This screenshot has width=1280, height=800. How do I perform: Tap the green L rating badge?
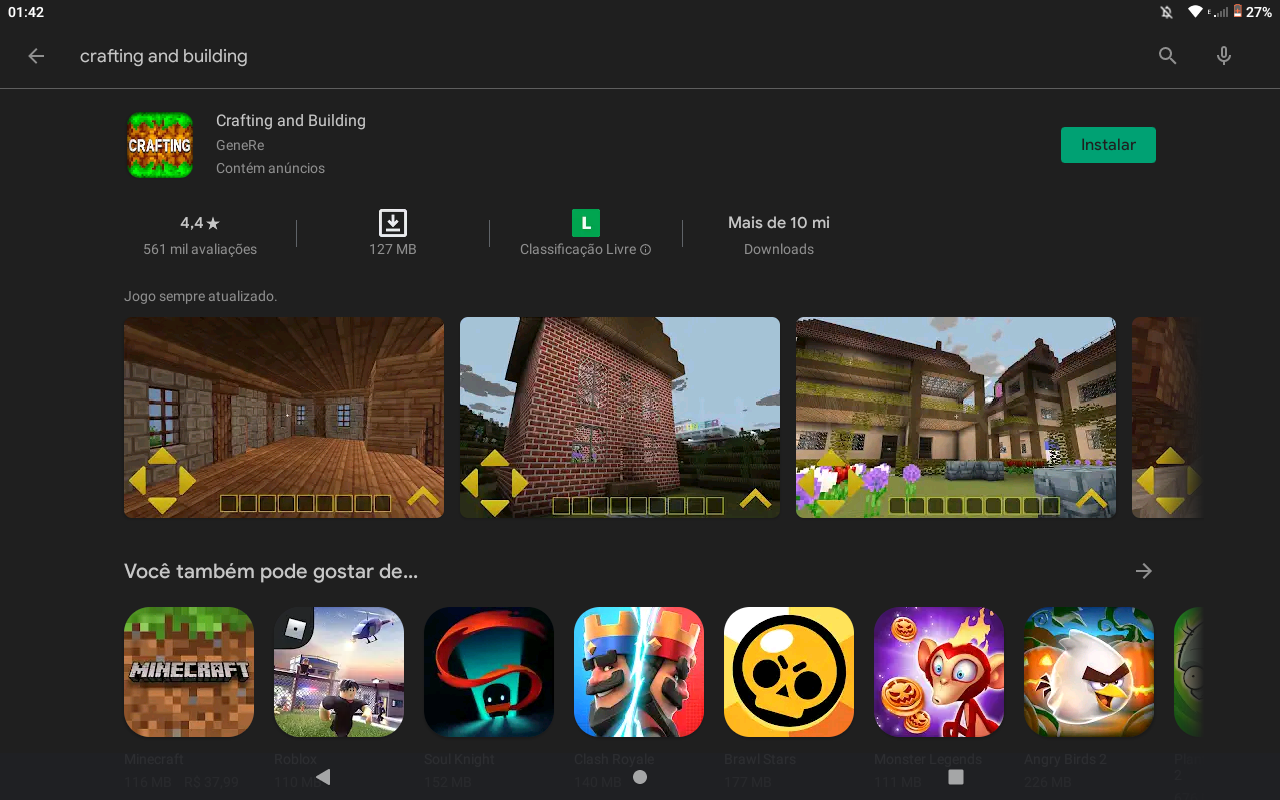pos(586,223)
